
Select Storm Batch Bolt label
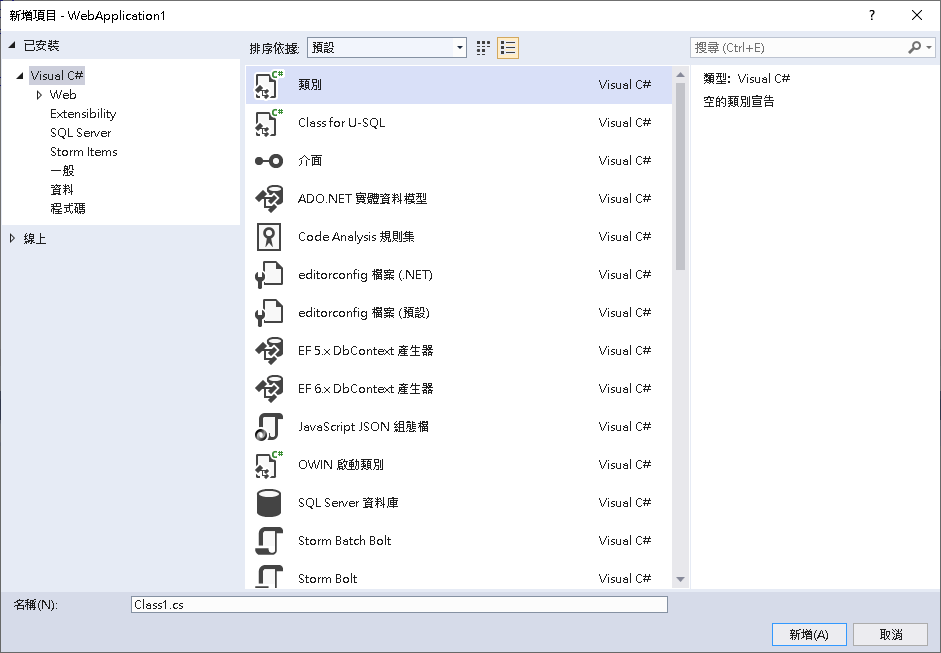point(344,541)
